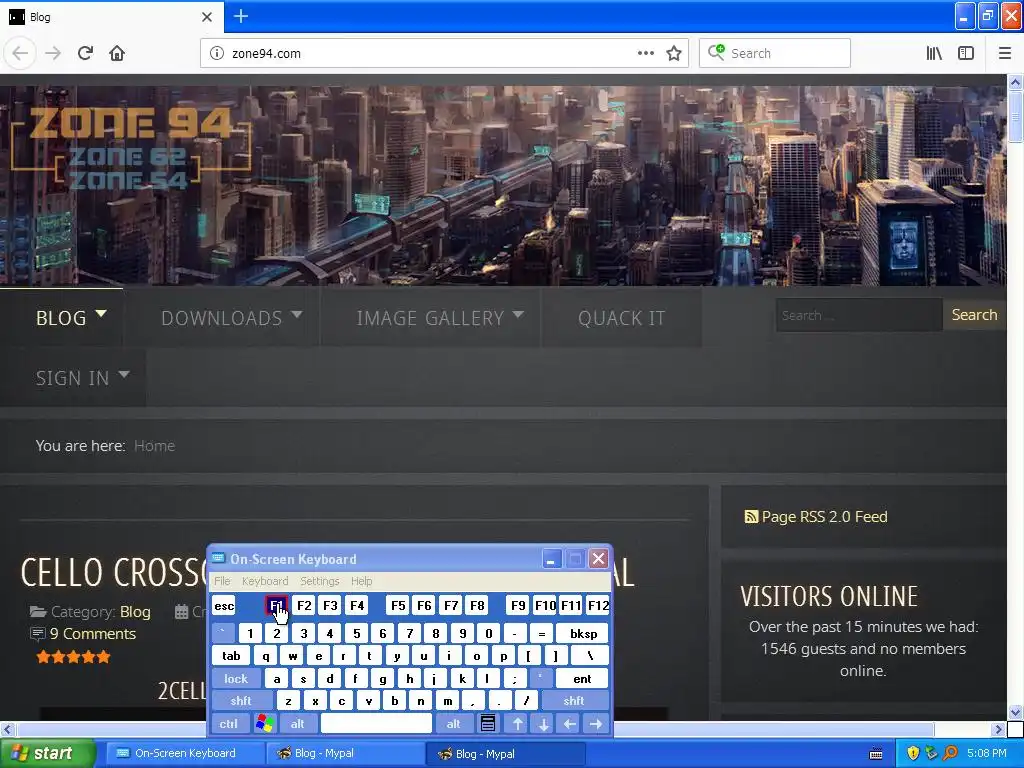Viewport: 1024px width, 768px height.
Task: Open the Settings menu in On-Screen Keyboard
Action: coord(319,581)
